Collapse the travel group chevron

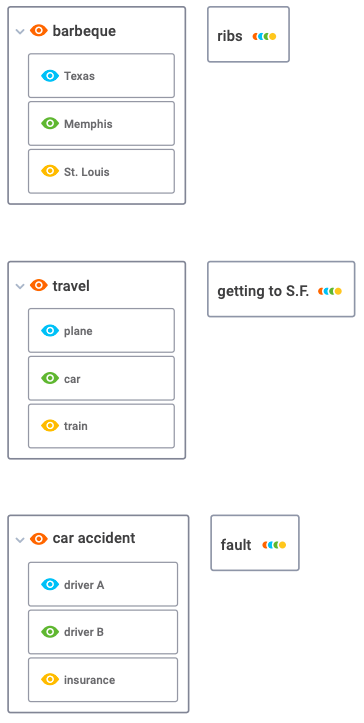[x=19, y=286]
